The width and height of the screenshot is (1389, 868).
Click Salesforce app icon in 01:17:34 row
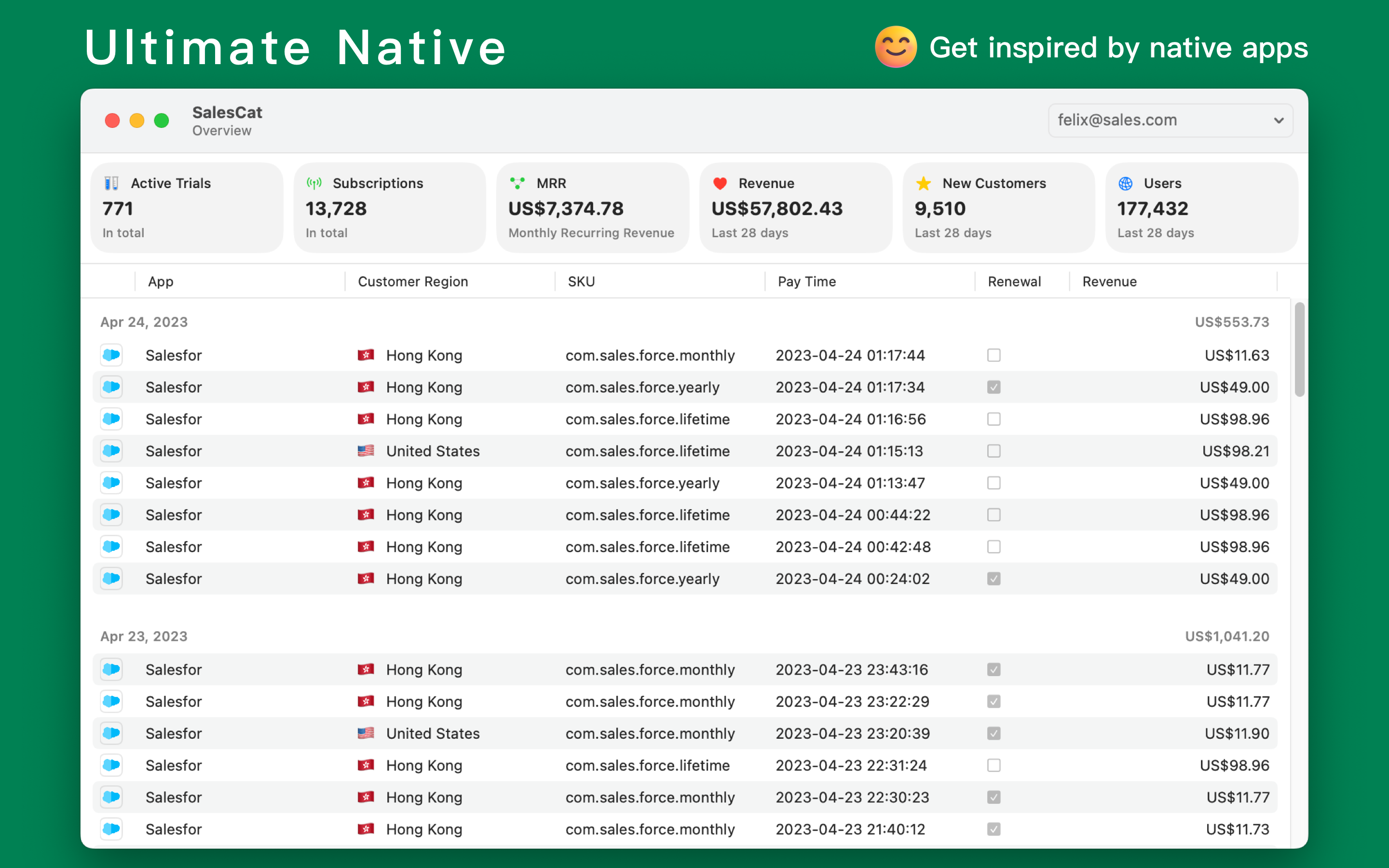tap(111, 387)
